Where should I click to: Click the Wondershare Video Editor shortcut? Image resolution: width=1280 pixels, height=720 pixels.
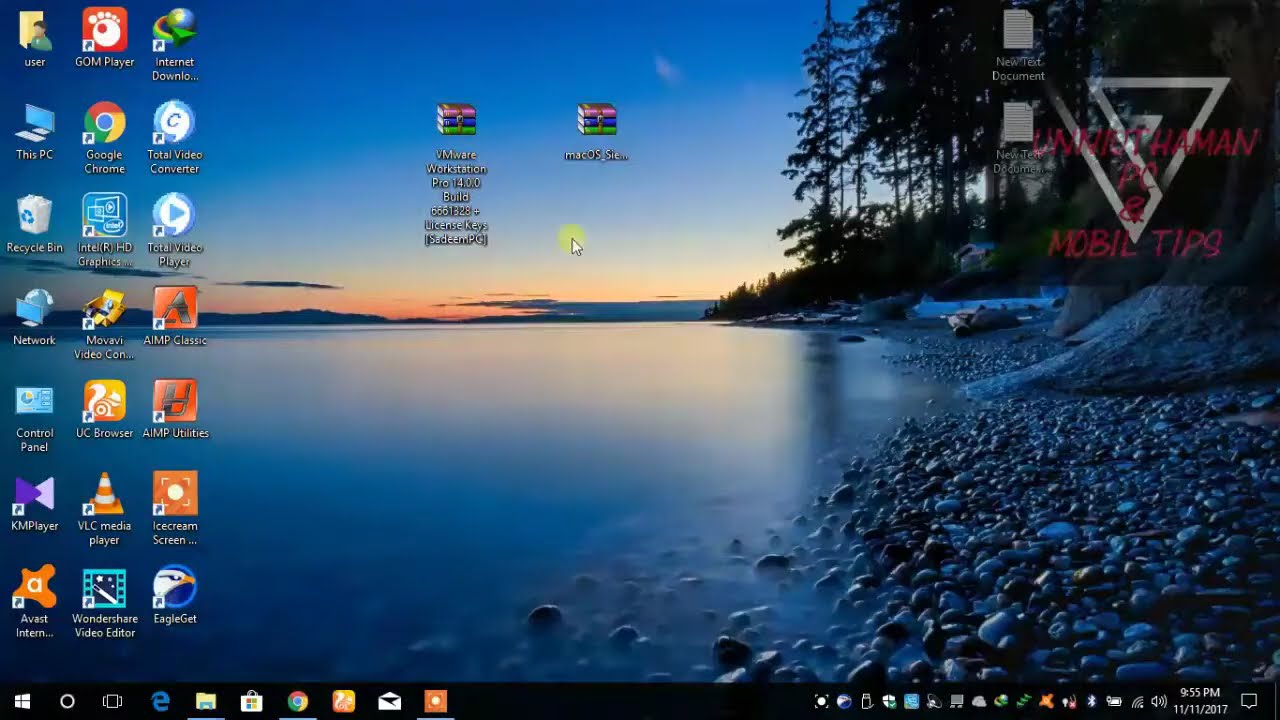104,589
